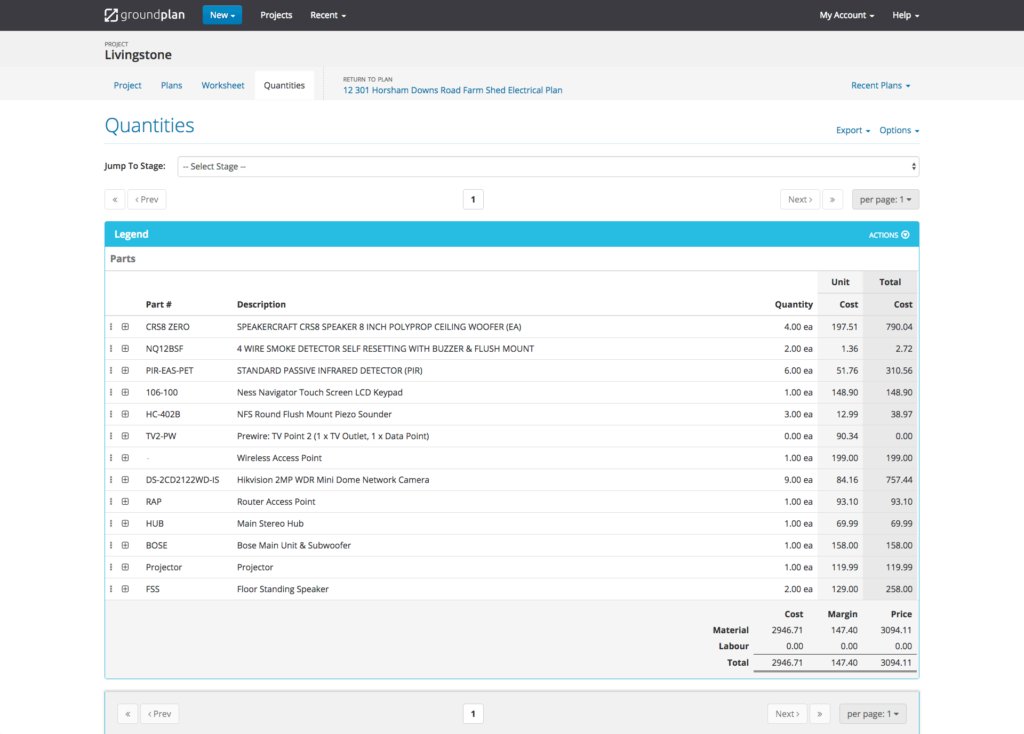
Task: Jump to last page using double-right arrow
Action: 834,199
